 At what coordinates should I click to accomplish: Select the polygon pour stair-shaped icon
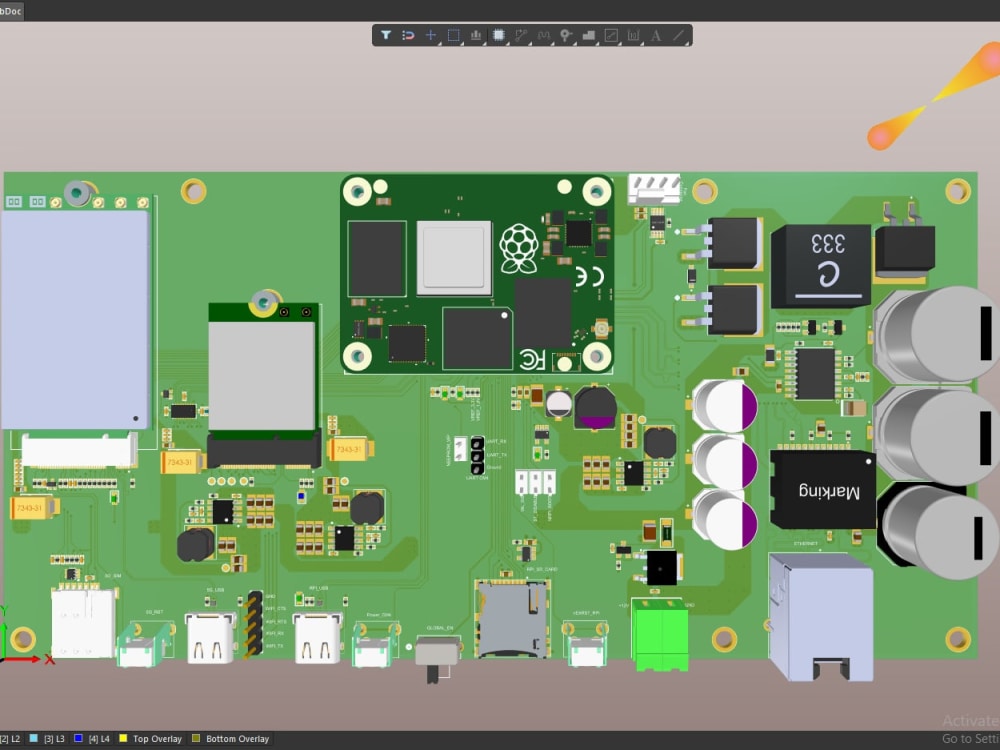tap(589, 35)
